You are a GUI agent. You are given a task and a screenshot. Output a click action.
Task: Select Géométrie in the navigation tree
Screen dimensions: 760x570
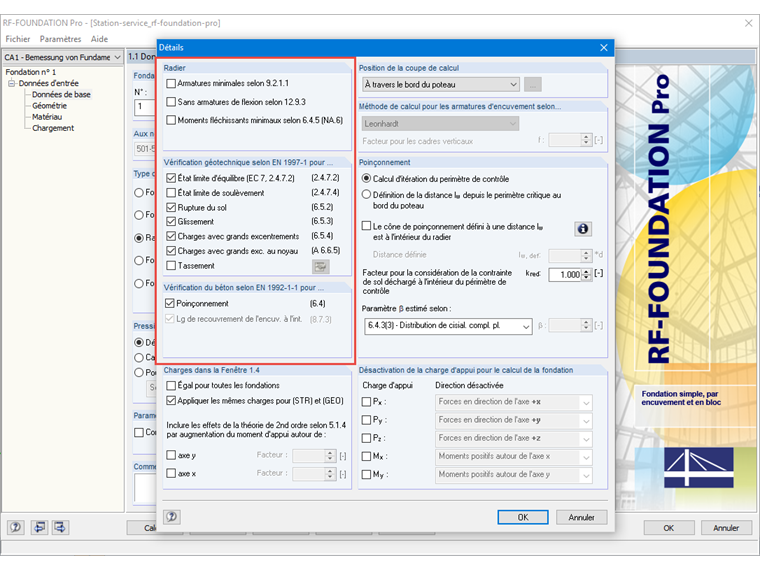pos(49,106)
